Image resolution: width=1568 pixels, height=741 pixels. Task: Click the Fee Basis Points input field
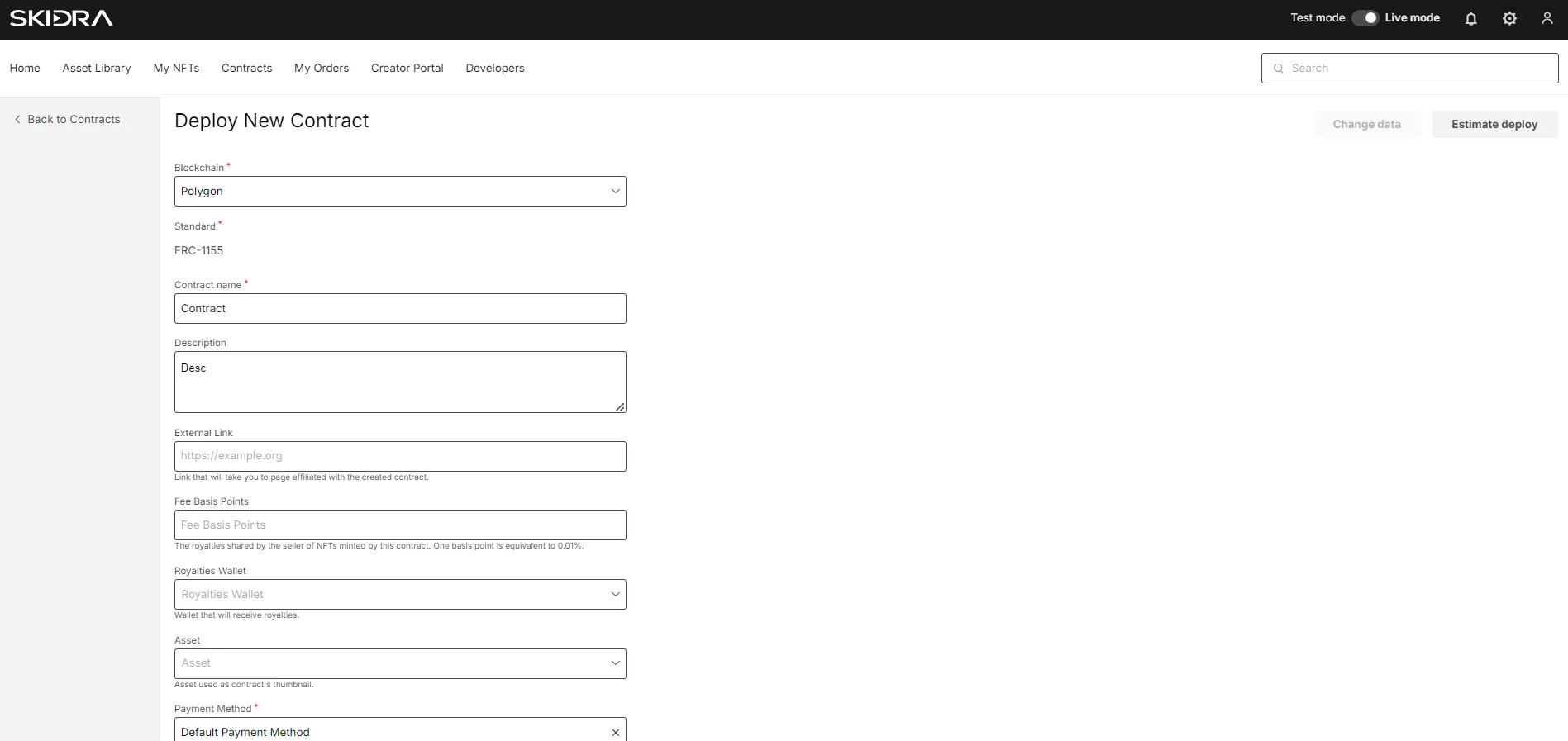tap(400, 525)
